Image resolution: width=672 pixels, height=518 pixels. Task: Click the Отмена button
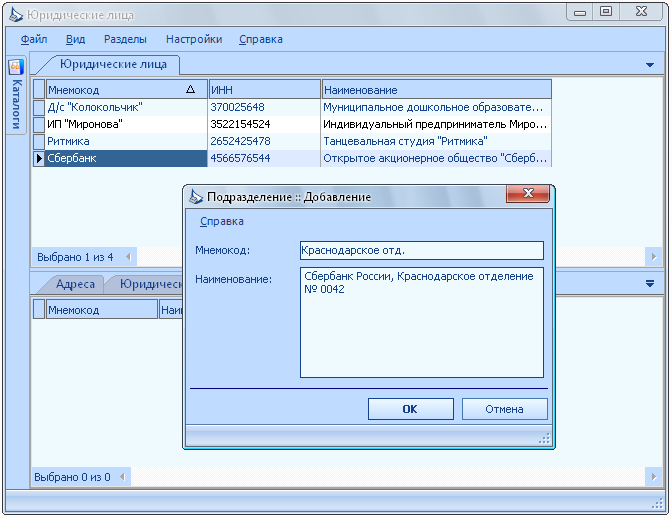[504, 409]
